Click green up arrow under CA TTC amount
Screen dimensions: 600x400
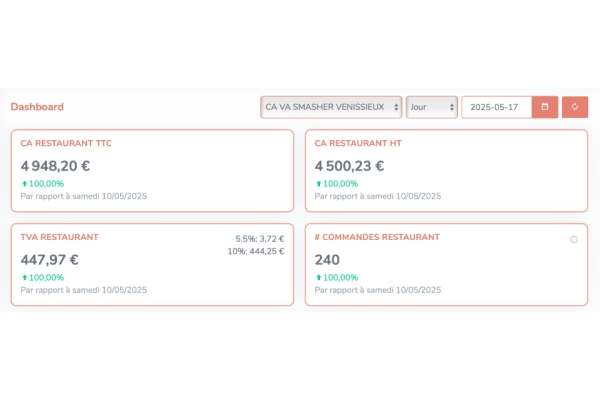coord(24,184)
